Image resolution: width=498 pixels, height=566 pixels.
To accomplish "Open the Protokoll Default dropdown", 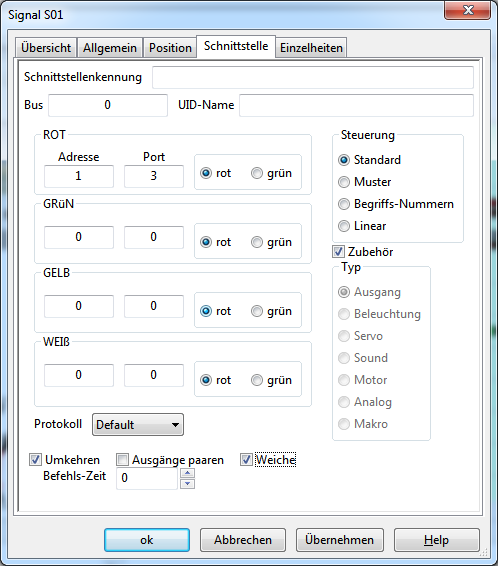I will 138,424.
